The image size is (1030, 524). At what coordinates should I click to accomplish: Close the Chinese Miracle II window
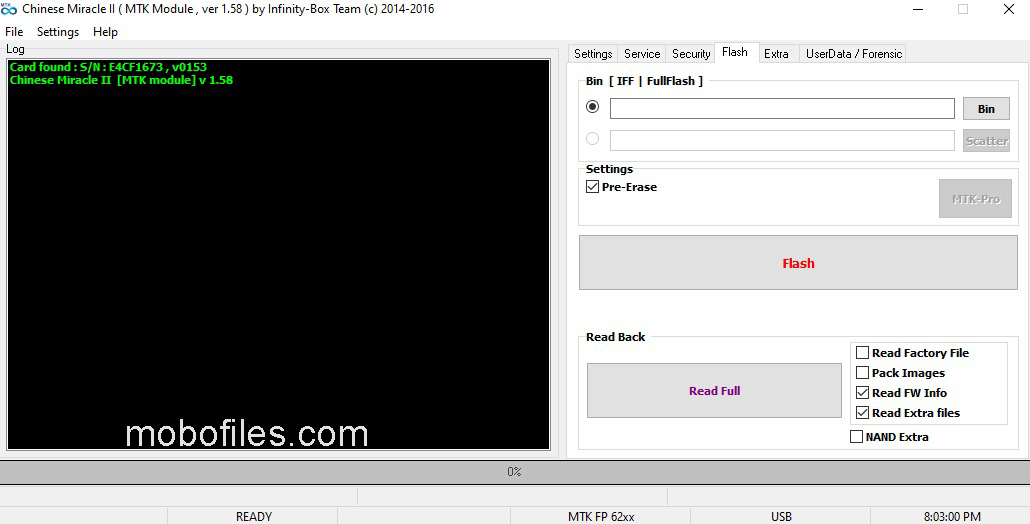(1009, 9)
